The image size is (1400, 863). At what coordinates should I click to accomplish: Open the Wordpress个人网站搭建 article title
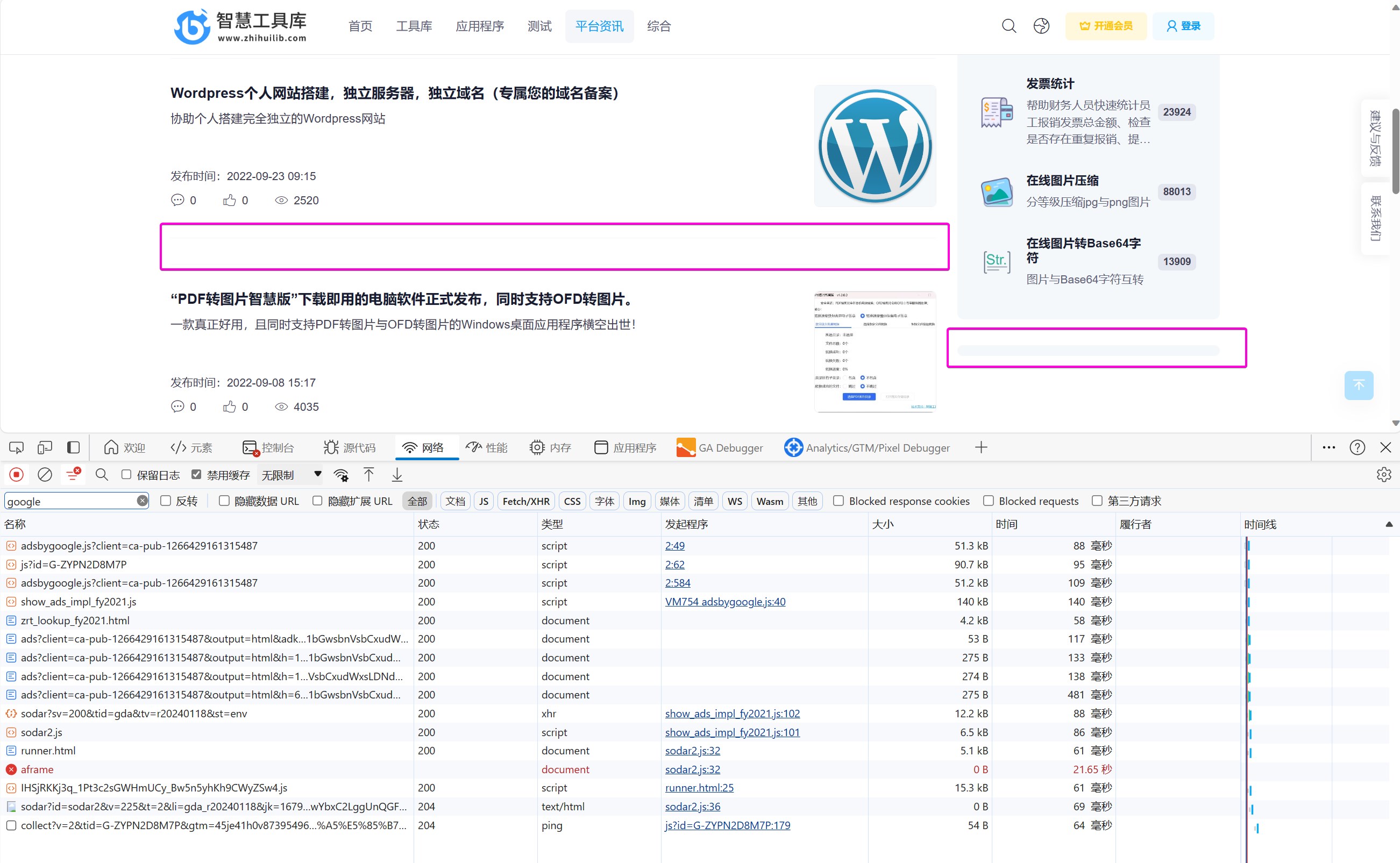tap(397, 93)
